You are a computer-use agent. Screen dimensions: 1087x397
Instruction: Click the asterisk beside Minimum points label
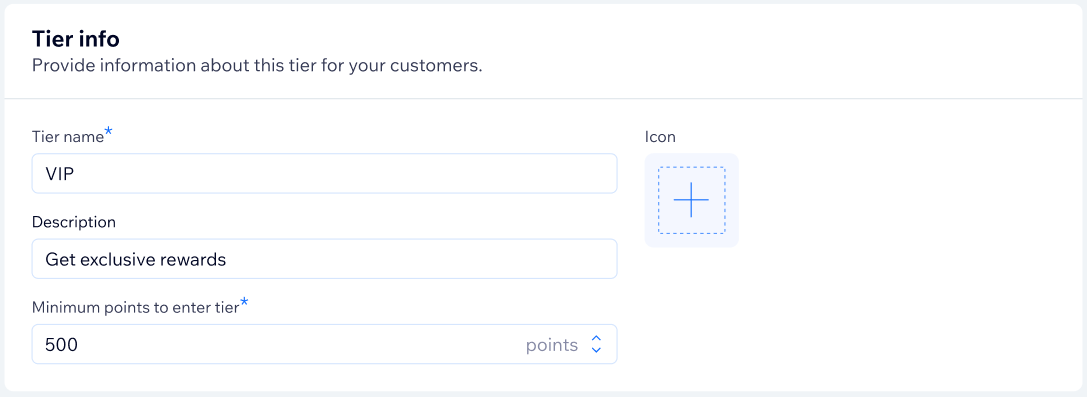[244, 300]
